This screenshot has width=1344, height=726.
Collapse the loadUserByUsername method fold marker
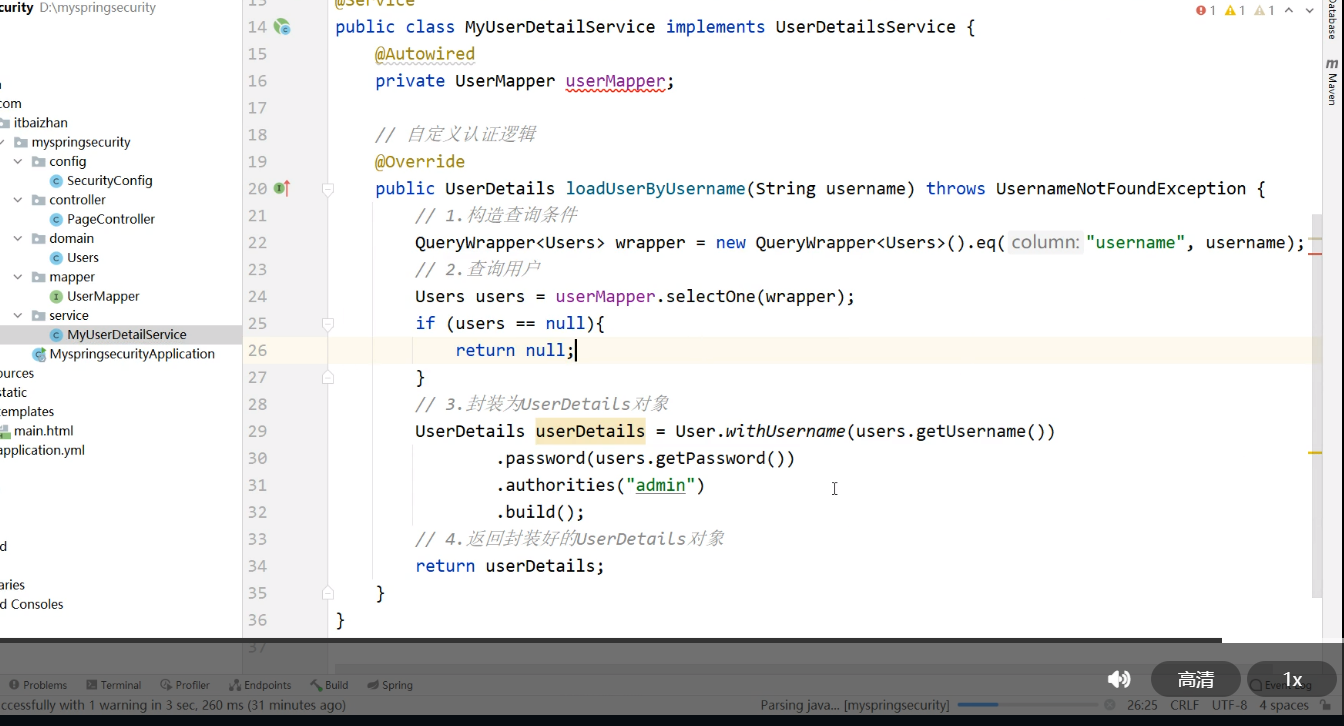click(327, 188)
